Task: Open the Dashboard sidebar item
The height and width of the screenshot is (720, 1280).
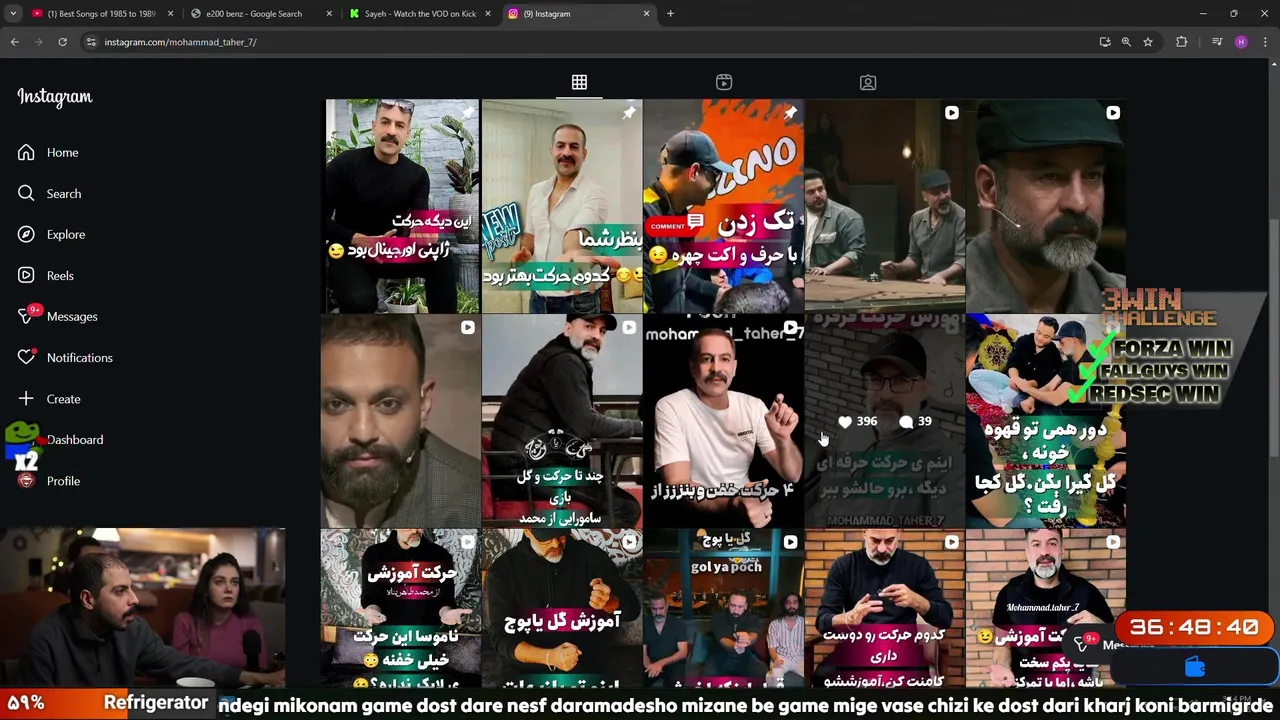Action: pyautogui.click(x=74, y=439)
